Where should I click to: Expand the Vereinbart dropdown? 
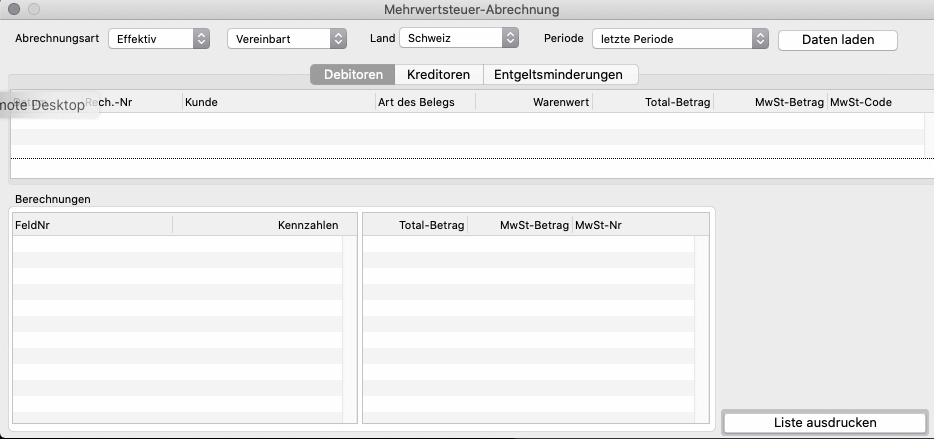[x=286, y=39]
